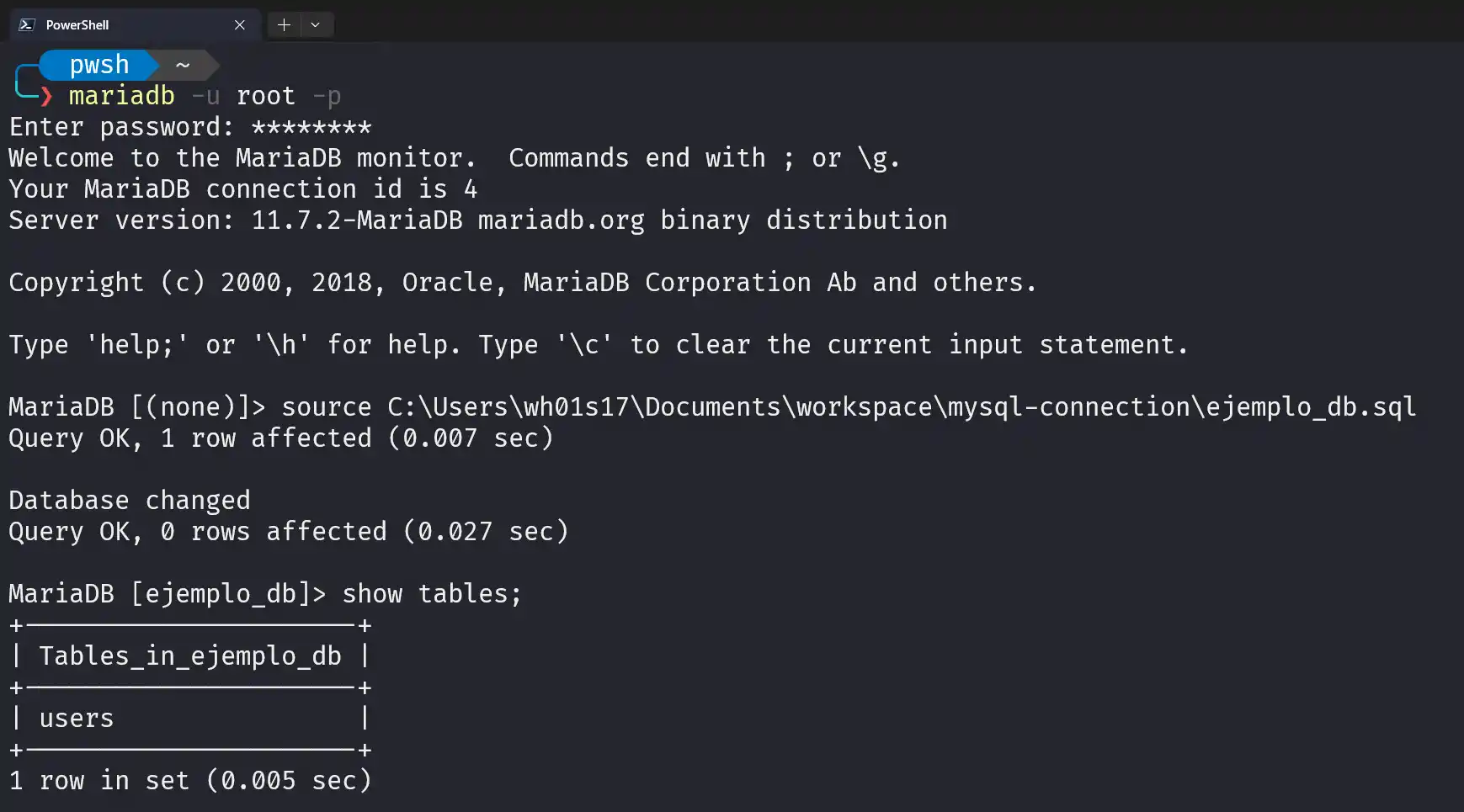This screenshot has width=1464, height=812.
Task: Click the Tables_in_ejemplo_db column header
Action: (190, 656)
